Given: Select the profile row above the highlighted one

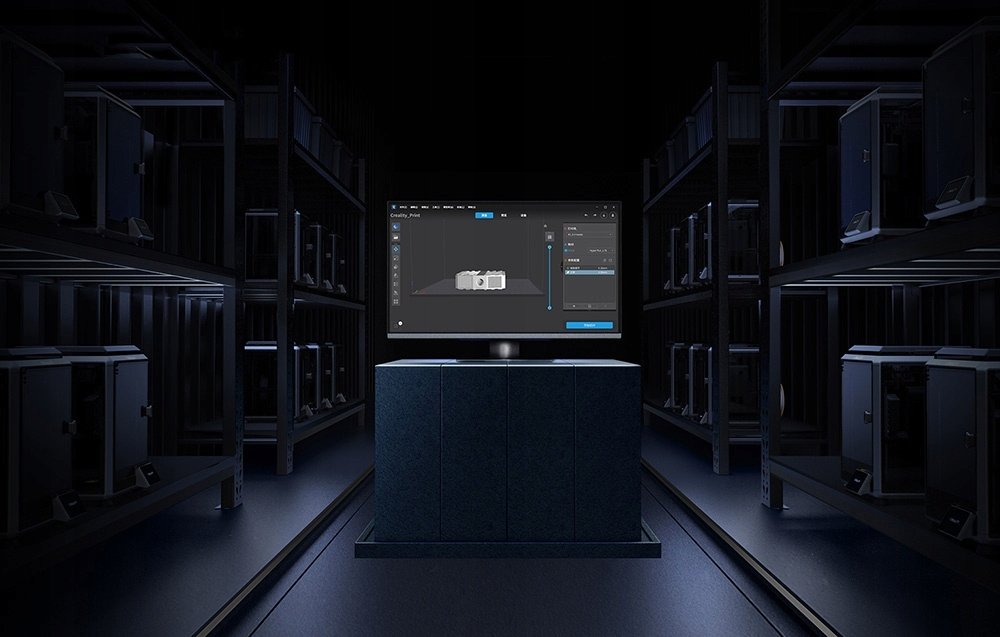Looking at the screenshot, I should tap(588, 268).
